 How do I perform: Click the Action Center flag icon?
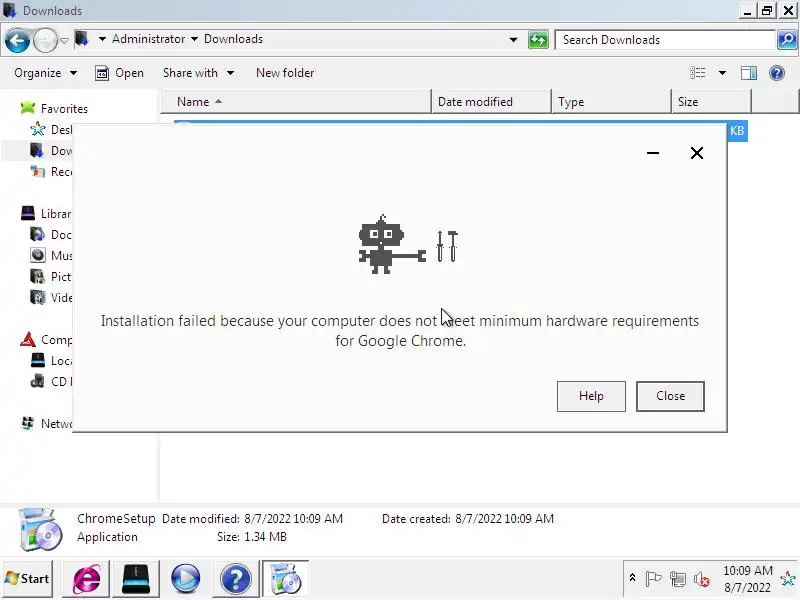pyautogui.click(x=653, y=579)
